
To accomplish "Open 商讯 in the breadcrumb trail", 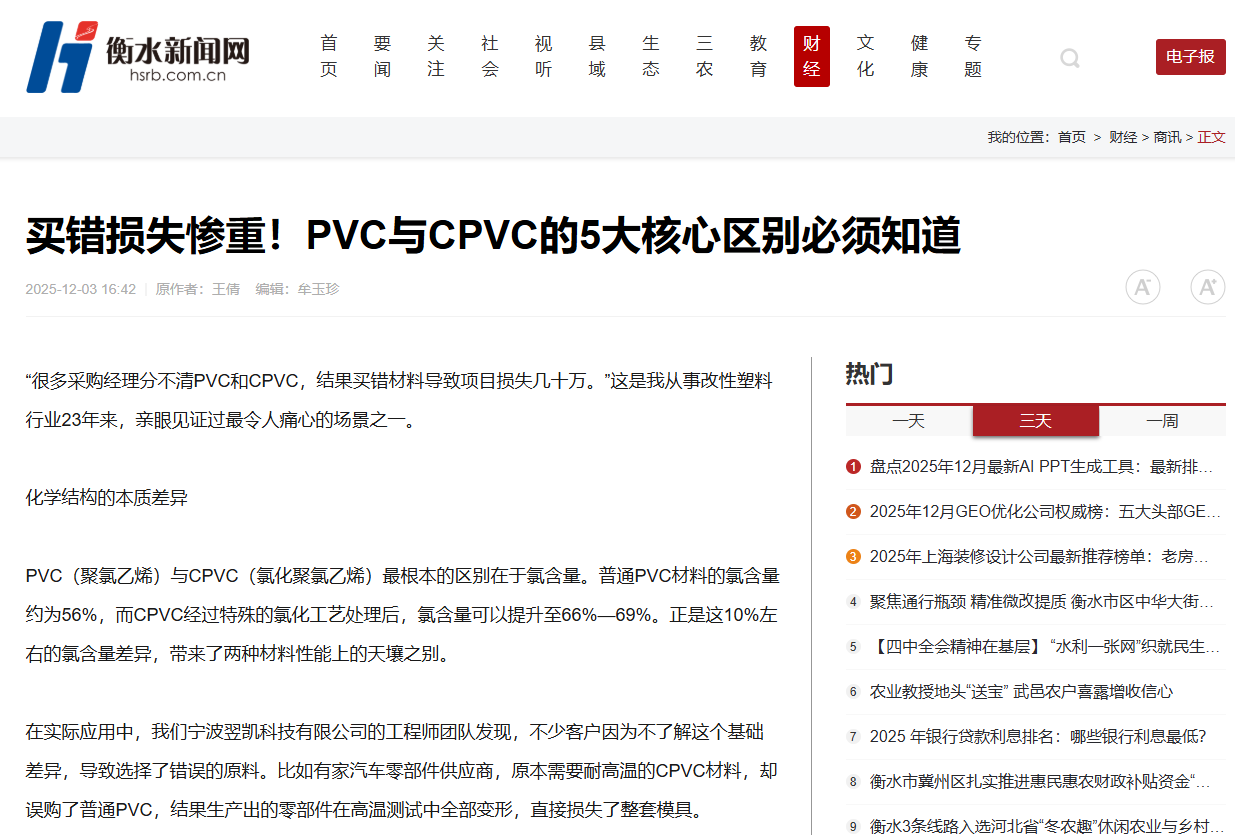I will (x=1167, y=137).
